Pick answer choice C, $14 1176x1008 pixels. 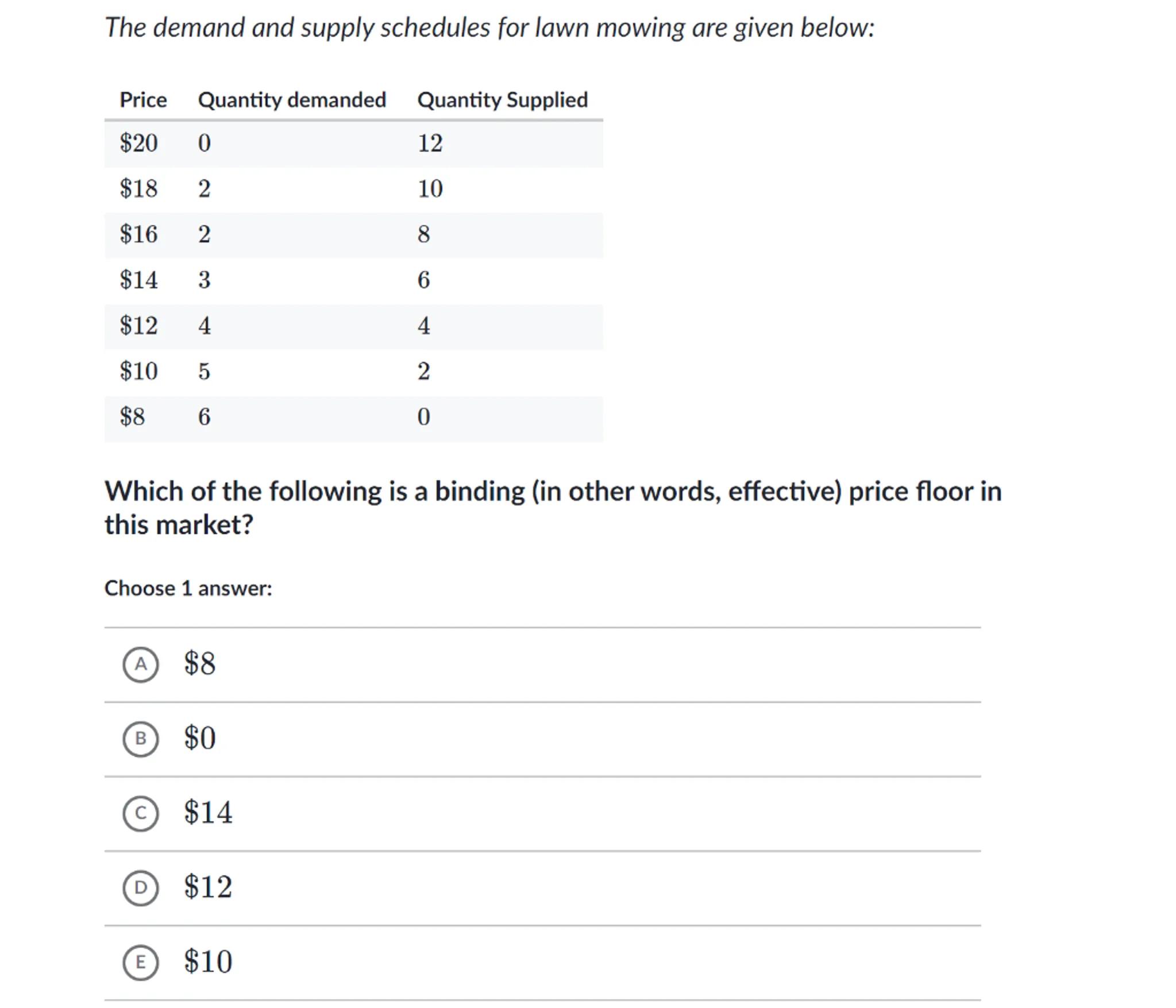[x=140, y=813]
